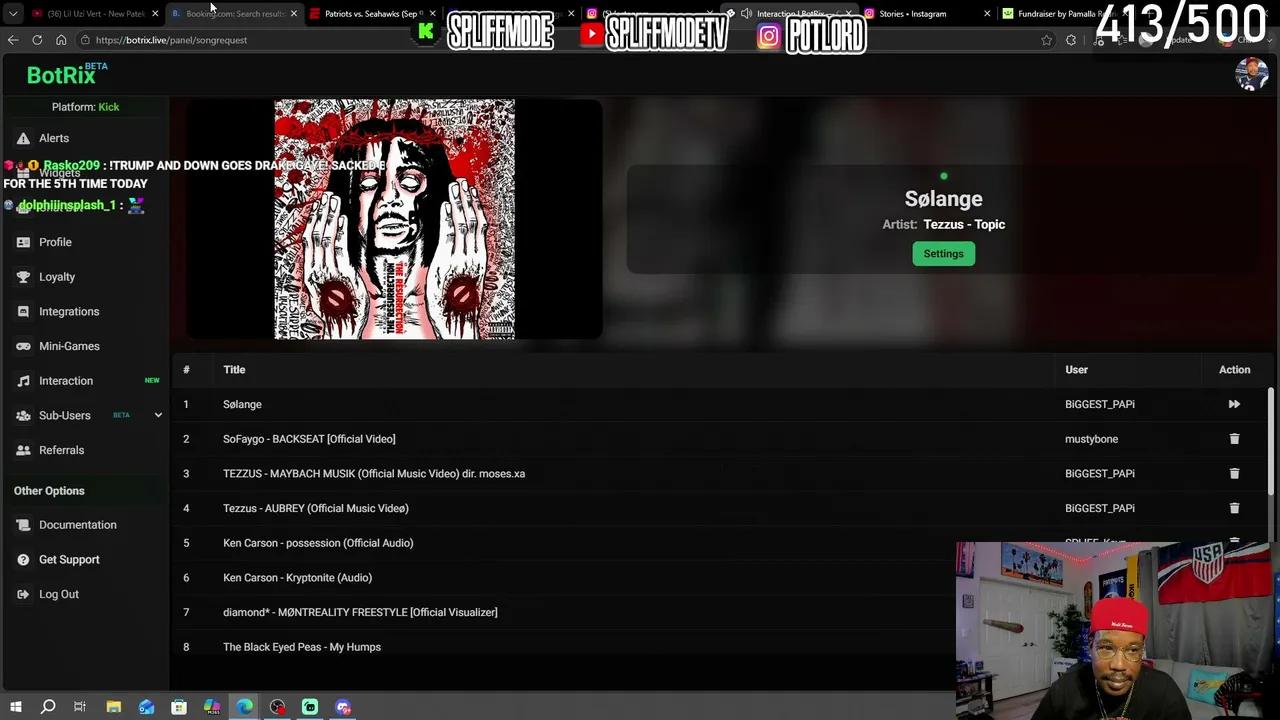Click the Referrals people icon
Image resolution: width=1280 pixels, height=720 pixels.
[23, 450]
